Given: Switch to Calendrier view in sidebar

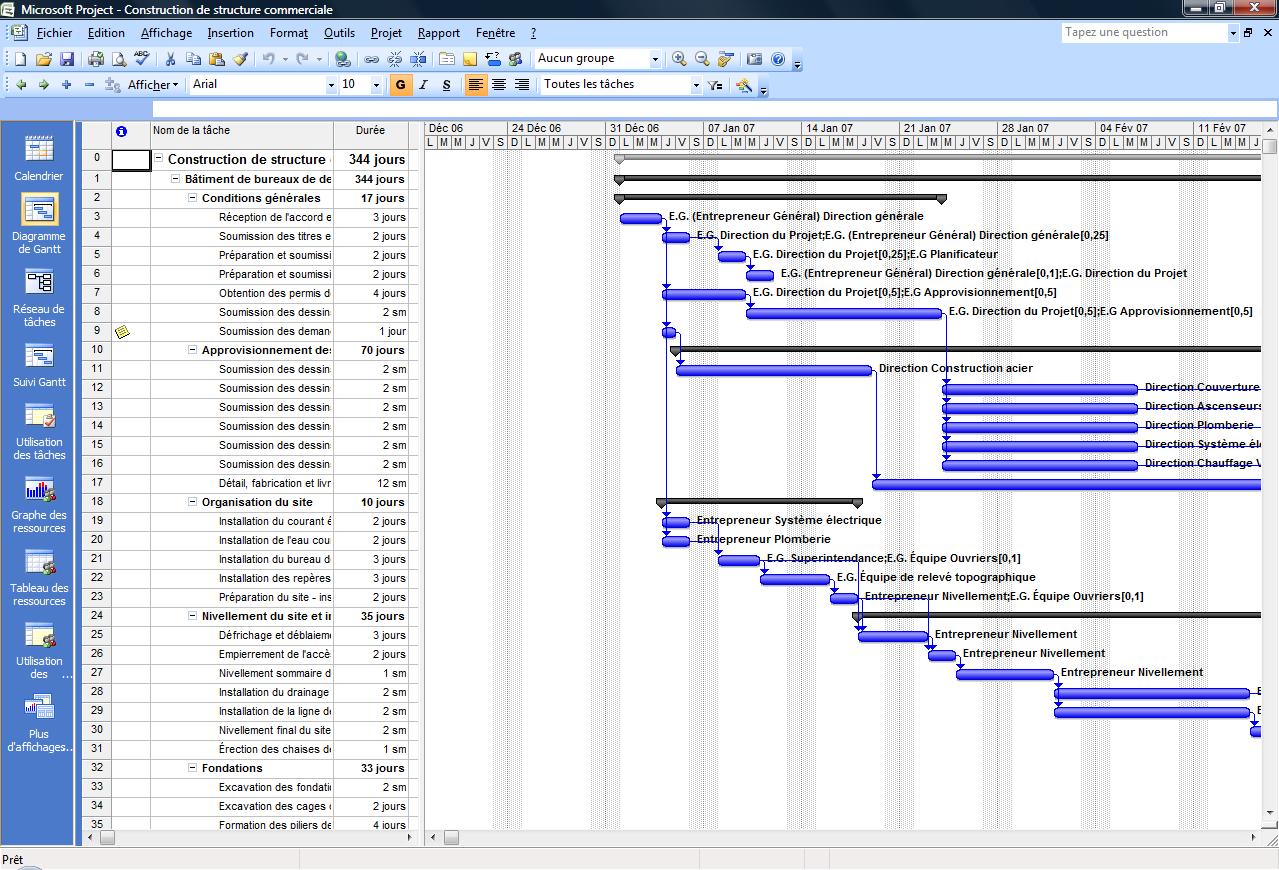Looking at the screenshot, I should tap(39, 158).
